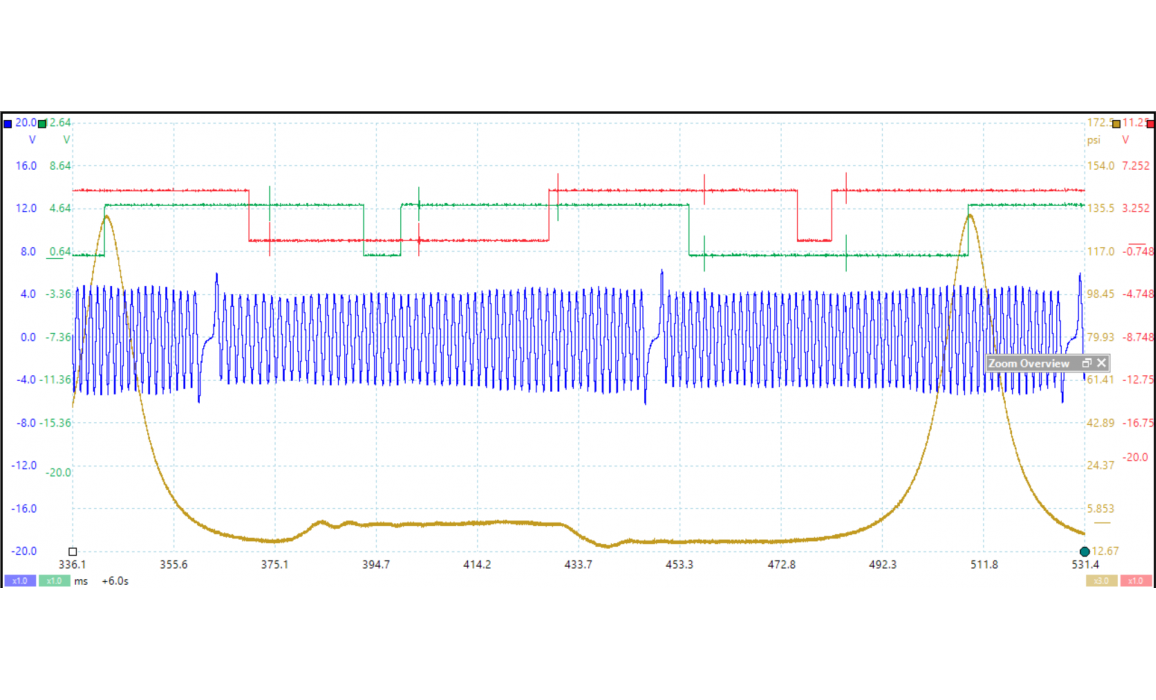Screen dimensions: 1156x700
Task: Click the red x1.0 zoom factor button
Action: coord(1135,581)
